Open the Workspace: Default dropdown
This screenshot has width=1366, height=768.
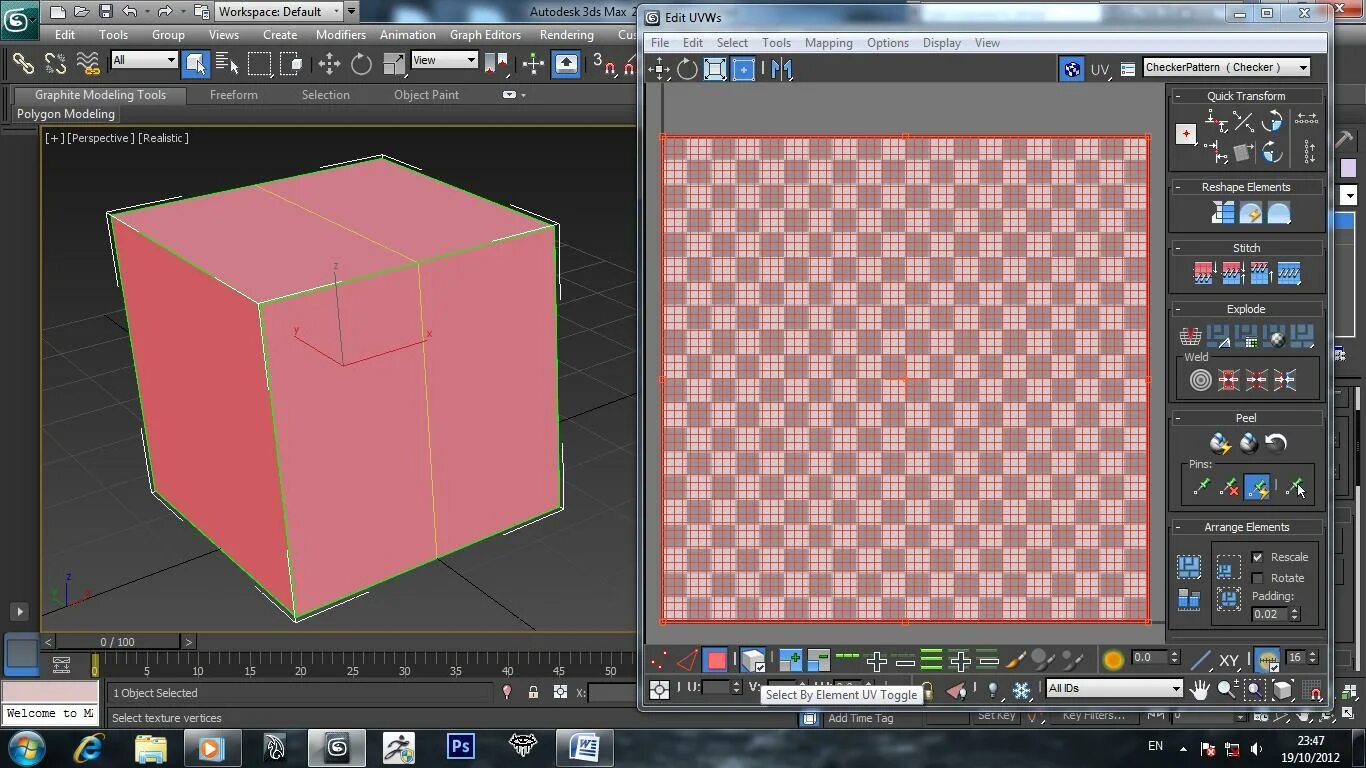pyautogui.click(x=279, y=12)
